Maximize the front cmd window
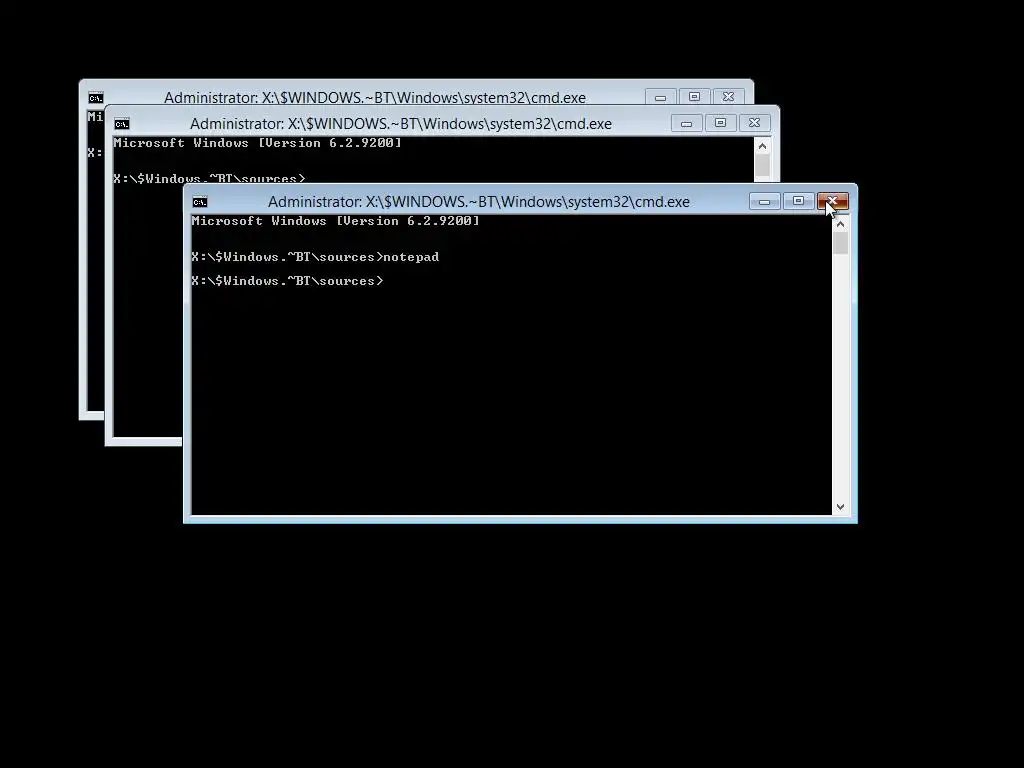The width and height of the screenshot is (1024, 768). point(798,201)
